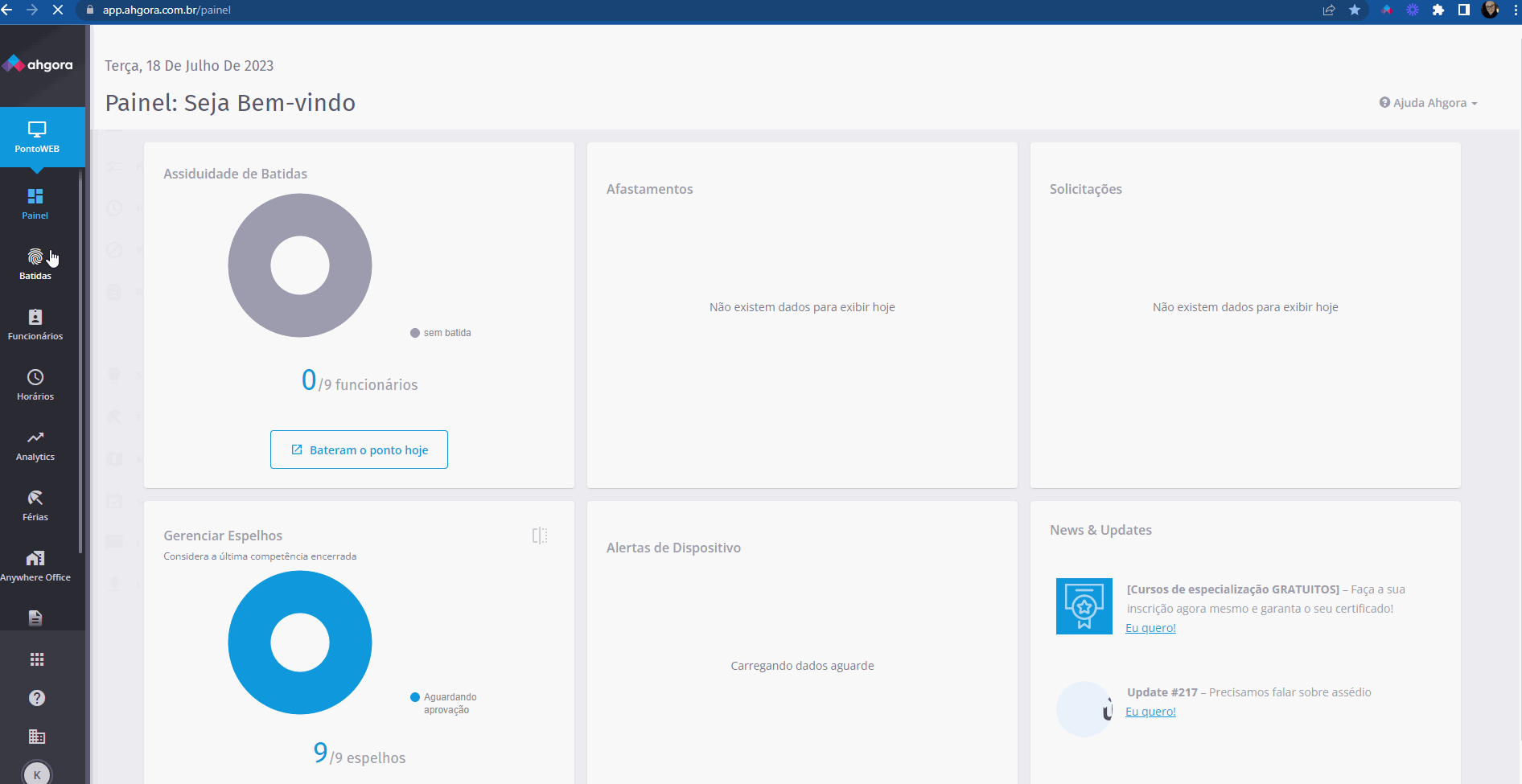Toggle the Gerenciar Espelhos compare icon
Viewport: 1522px width, 784px height.
point(540,536)
